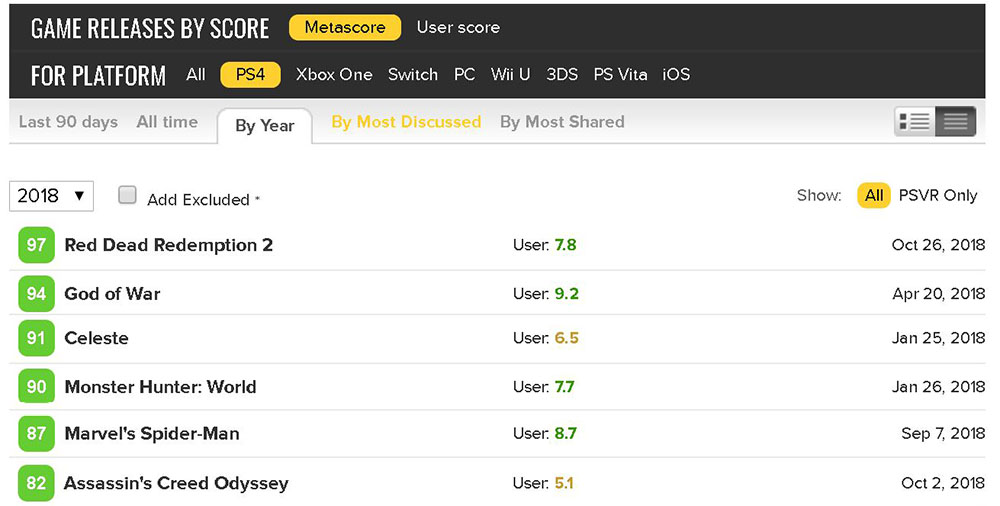Viewport: 1000px width, 506px height.
Task: Click the 91 metascore badge
Action: [x=36, y=338]
